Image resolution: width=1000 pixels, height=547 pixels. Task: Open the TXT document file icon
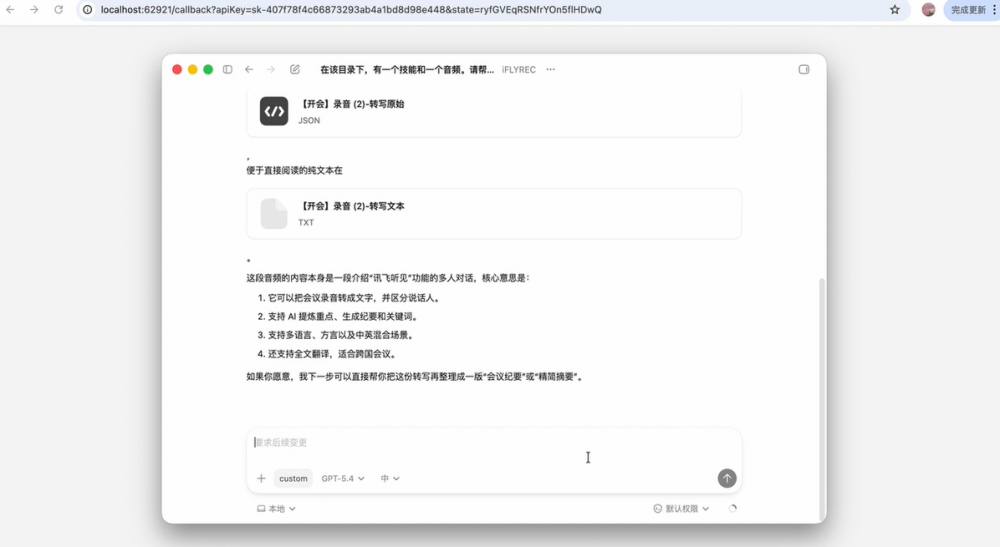point(274,214)
